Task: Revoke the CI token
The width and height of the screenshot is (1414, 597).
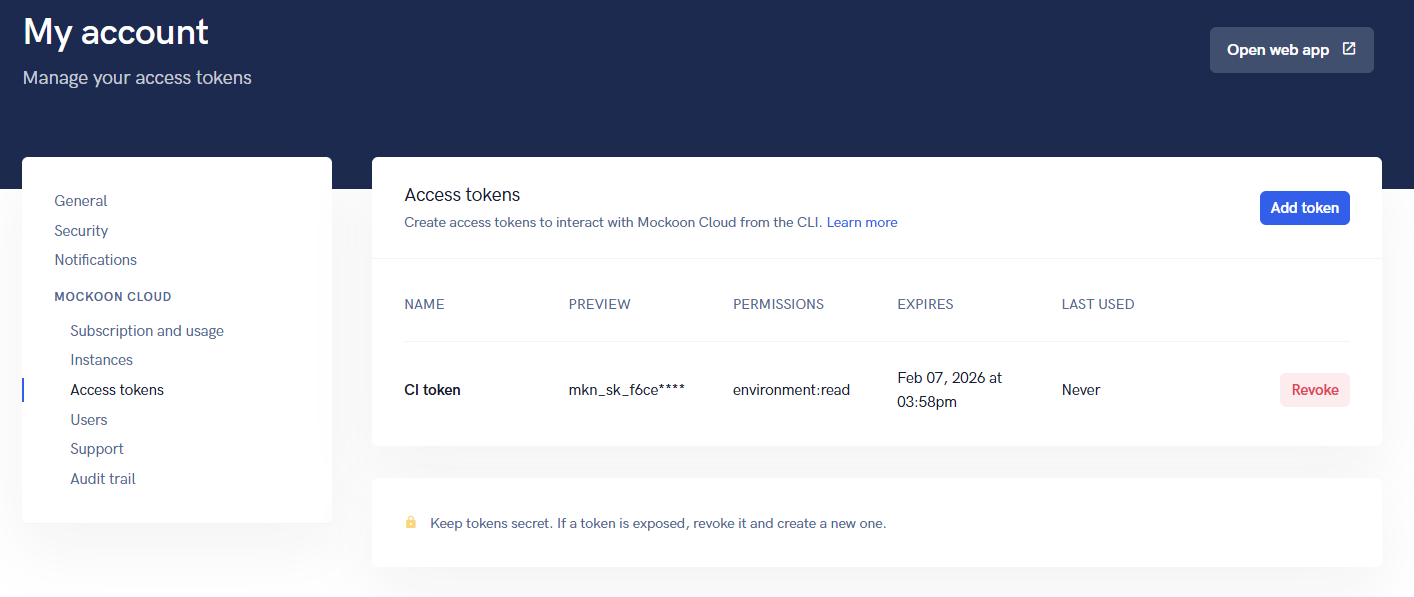Action: 1314,390
